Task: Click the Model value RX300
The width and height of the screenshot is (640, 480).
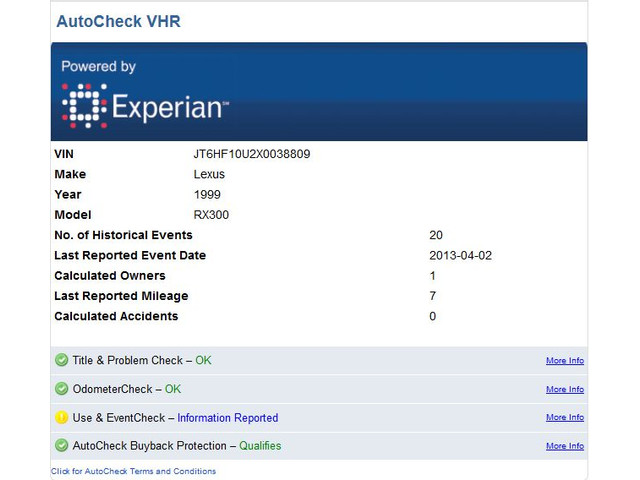Action: [x=212, y=215]
